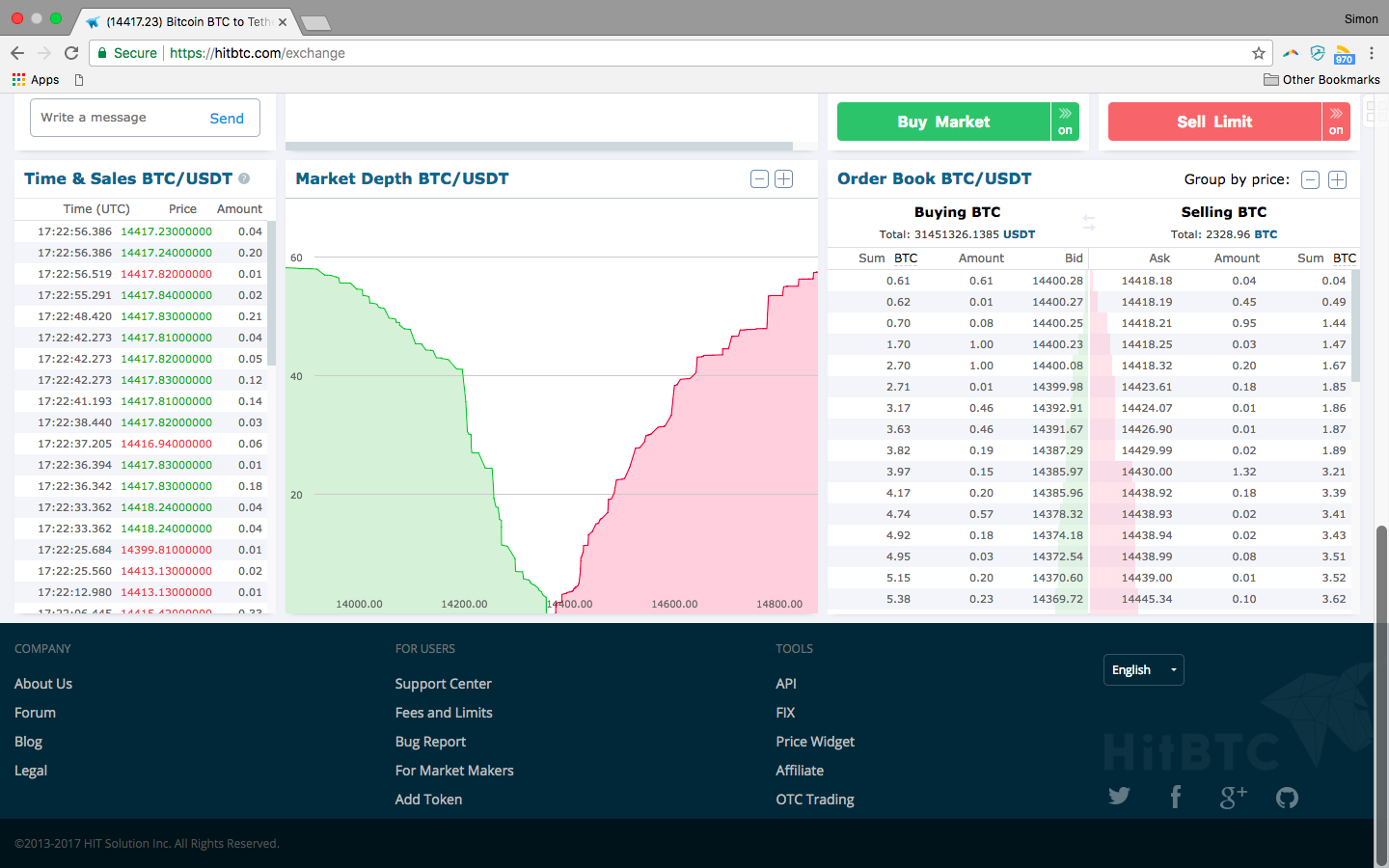The height and width of the screenshot is (868, 1389).
Task: Select ask price 14430.00 in order book
Action: (x=1147, y=472)
